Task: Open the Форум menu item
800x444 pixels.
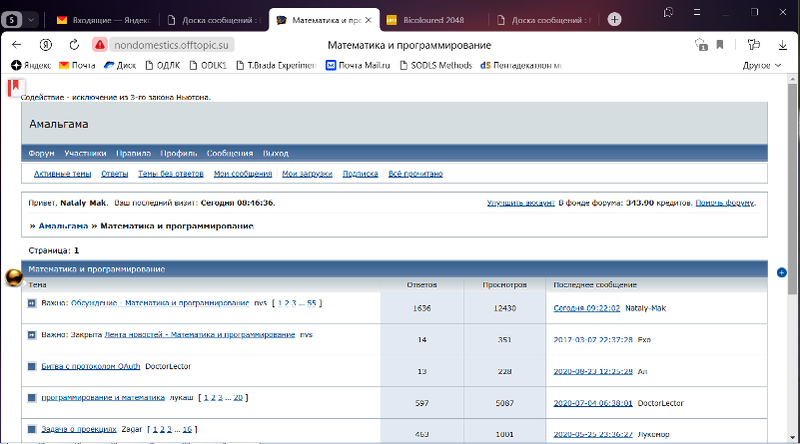Action: pos(41,153)
